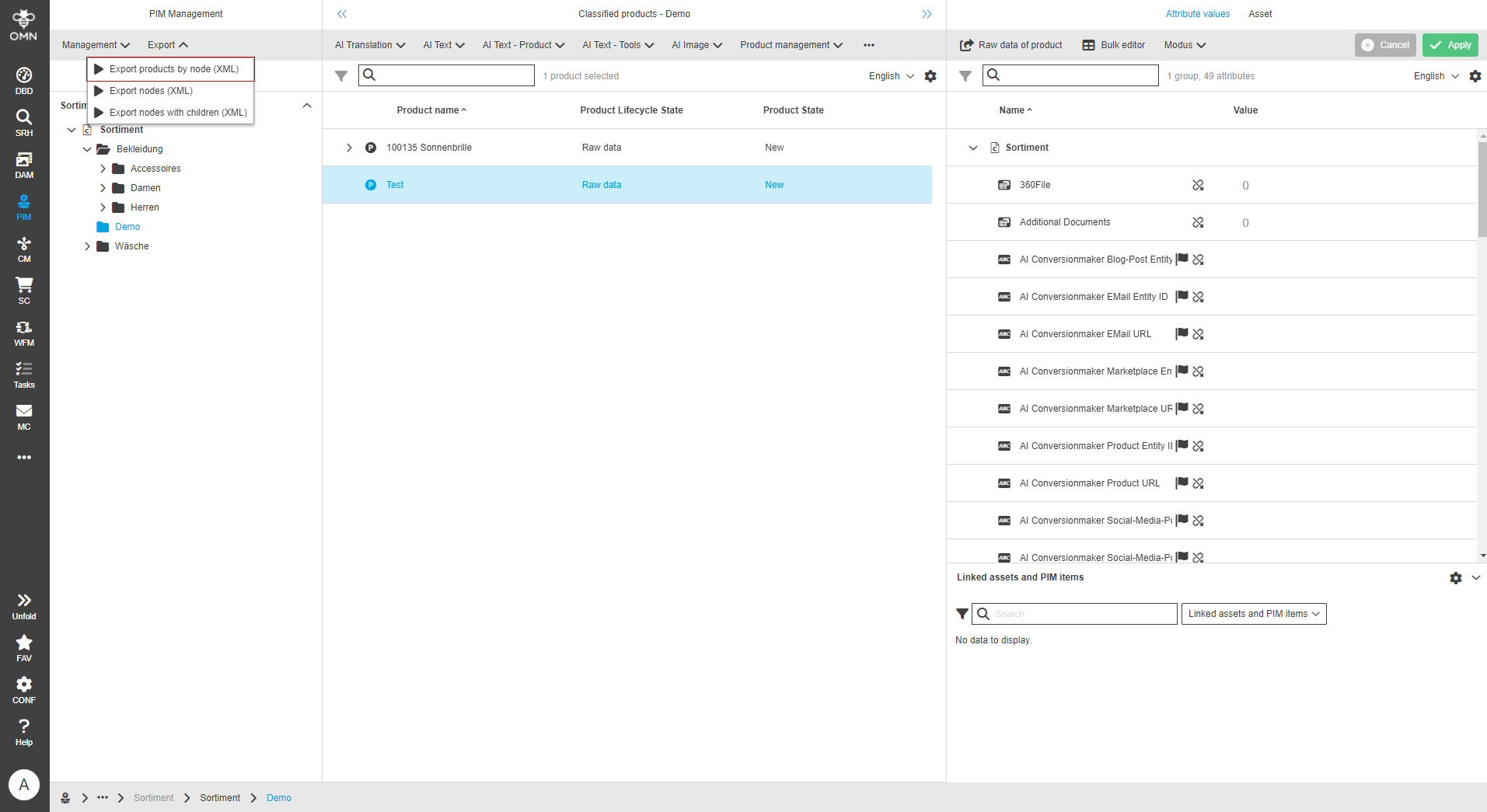This screenshot has width=1487, height=812.
Task: Select Export nodes with children (XML)
Action: click(178, 113)
